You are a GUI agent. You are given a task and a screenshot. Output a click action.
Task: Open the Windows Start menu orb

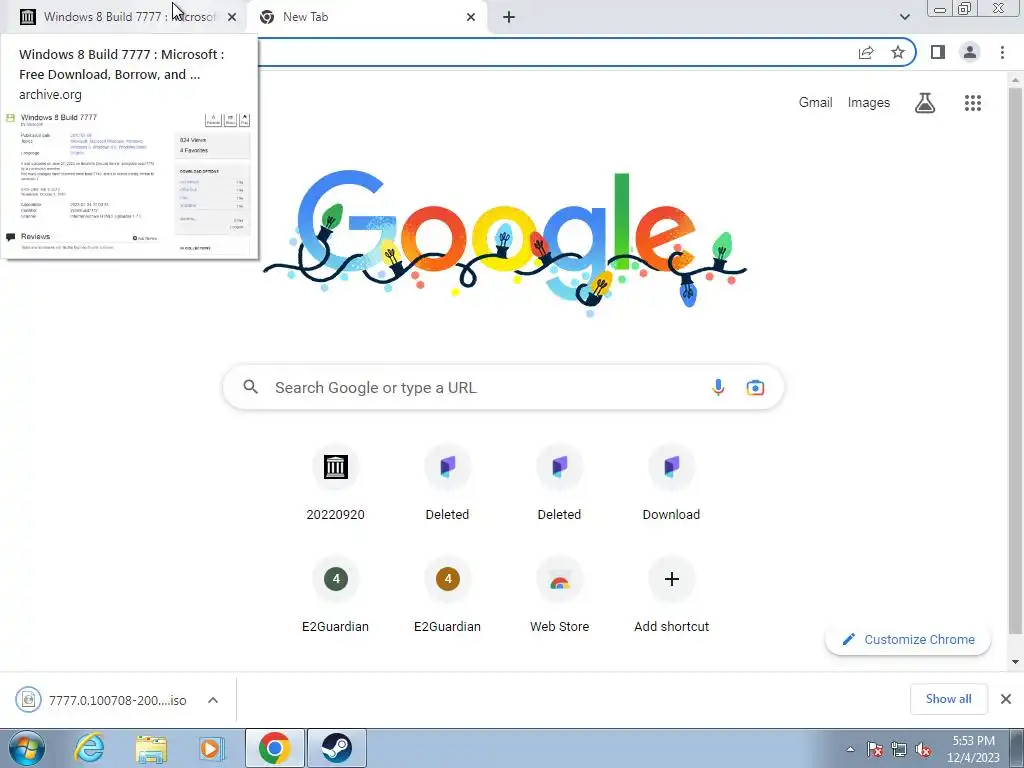26,748
